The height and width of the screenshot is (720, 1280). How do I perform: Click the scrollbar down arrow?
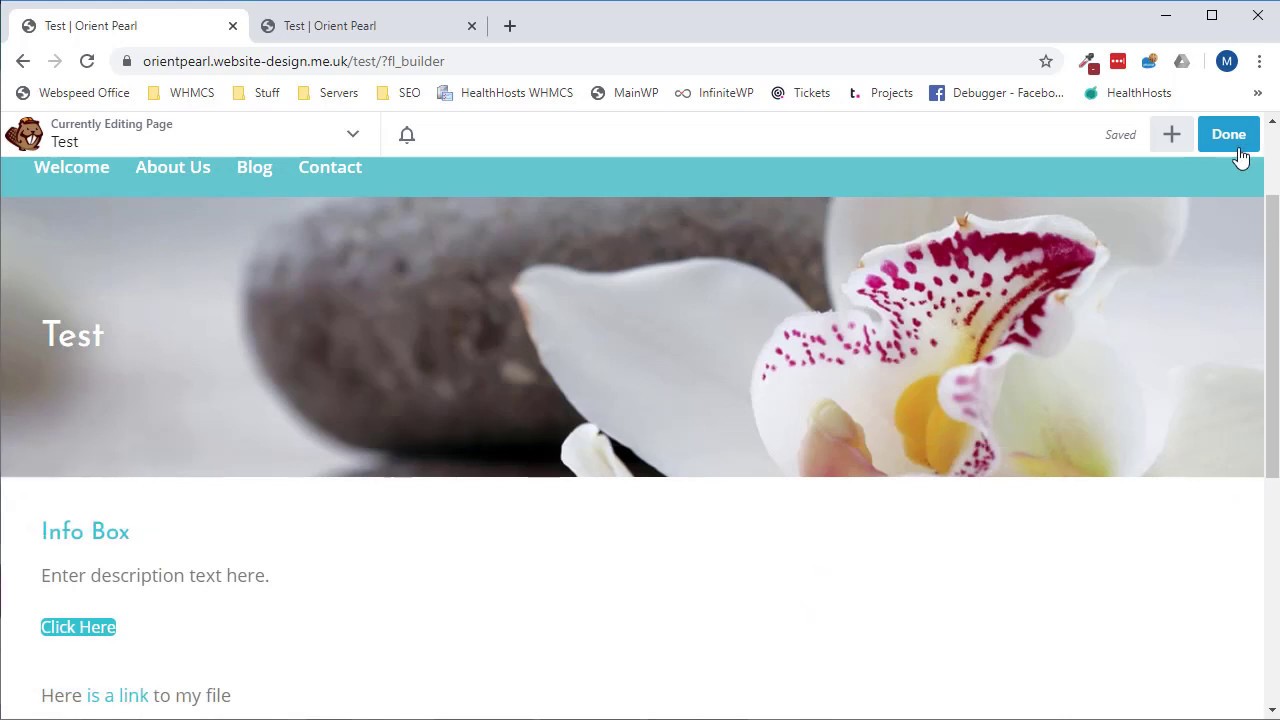[1272, 711]
